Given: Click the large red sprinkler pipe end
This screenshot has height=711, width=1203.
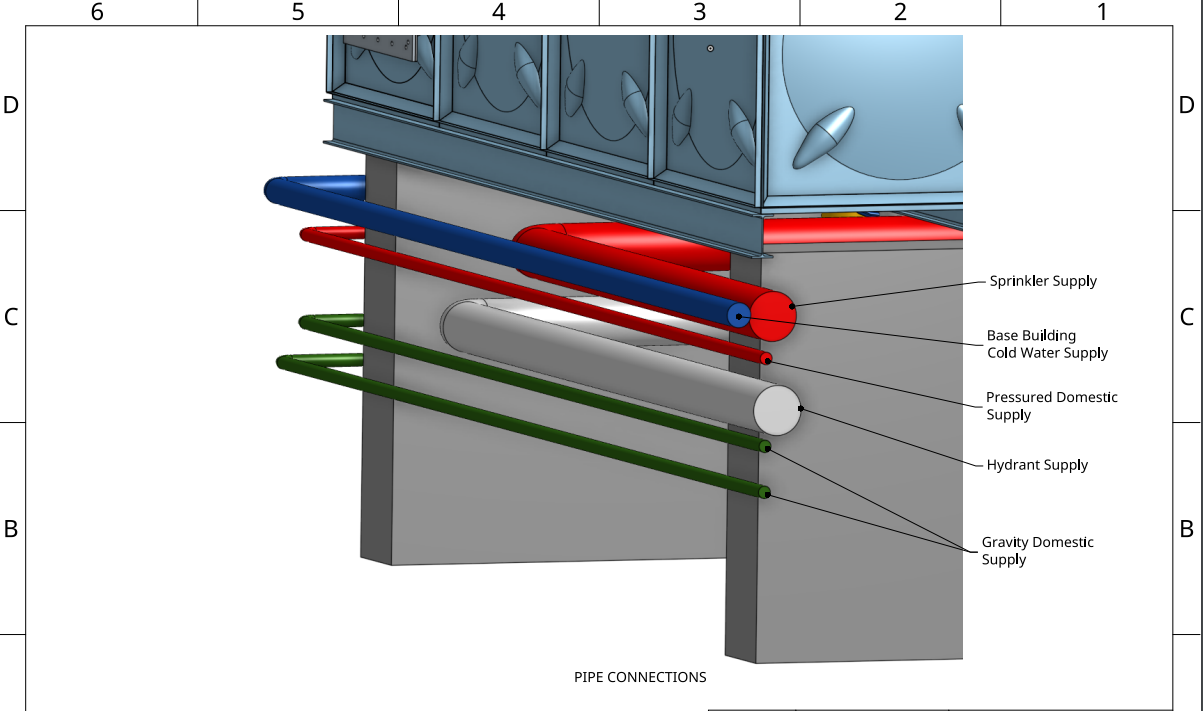Looking at the screenshot, I should tap(773, 315).
